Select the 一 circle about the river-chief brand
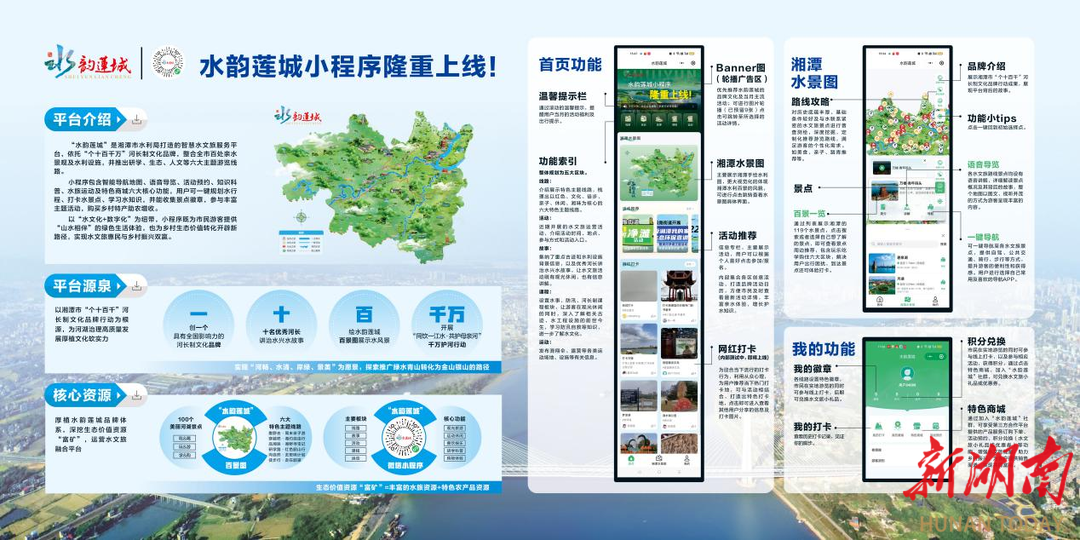Viewport: 1080px width, 540px height. [x=199, y=326]
